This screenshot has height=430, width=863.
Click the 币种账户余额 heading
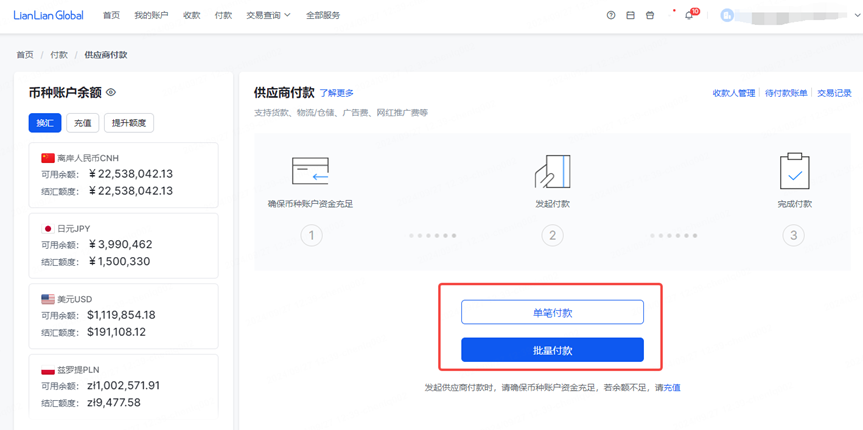pyautogui.click(x=65, y=92)
